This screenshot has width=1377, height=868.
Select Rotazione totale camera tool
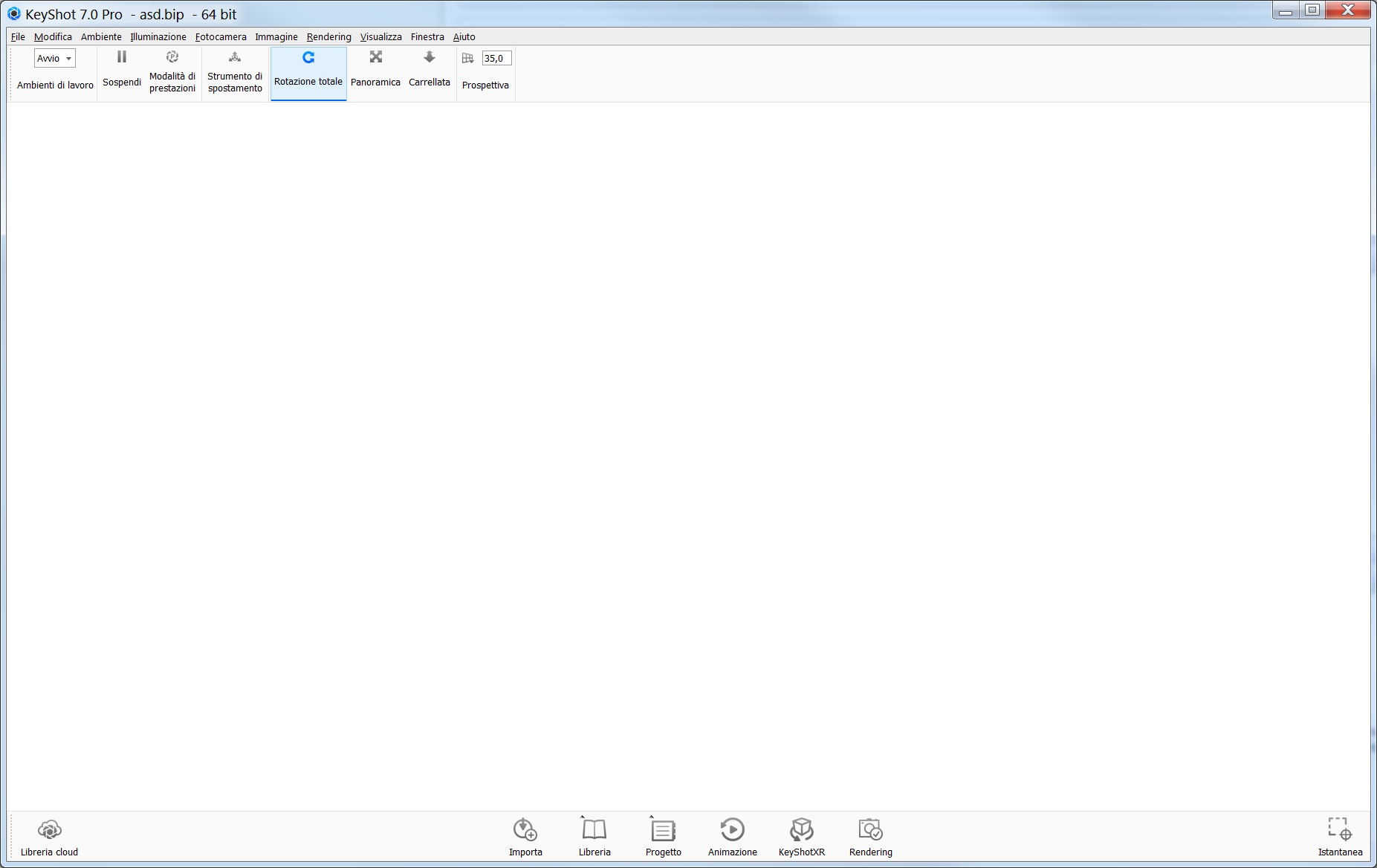(308, 72)
